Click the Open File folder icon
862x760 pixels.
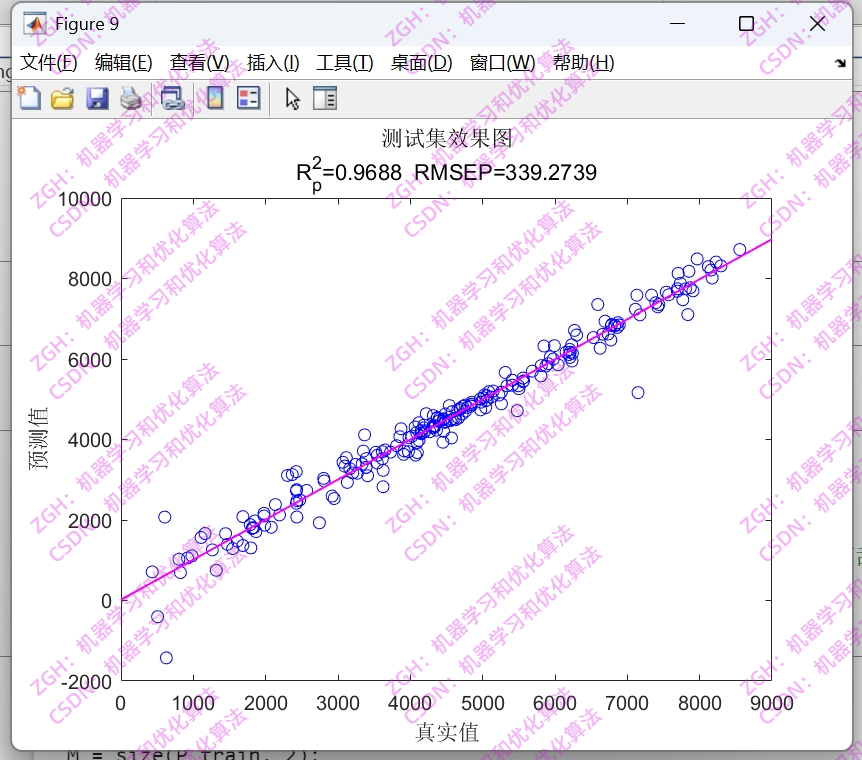click(63, 99)
